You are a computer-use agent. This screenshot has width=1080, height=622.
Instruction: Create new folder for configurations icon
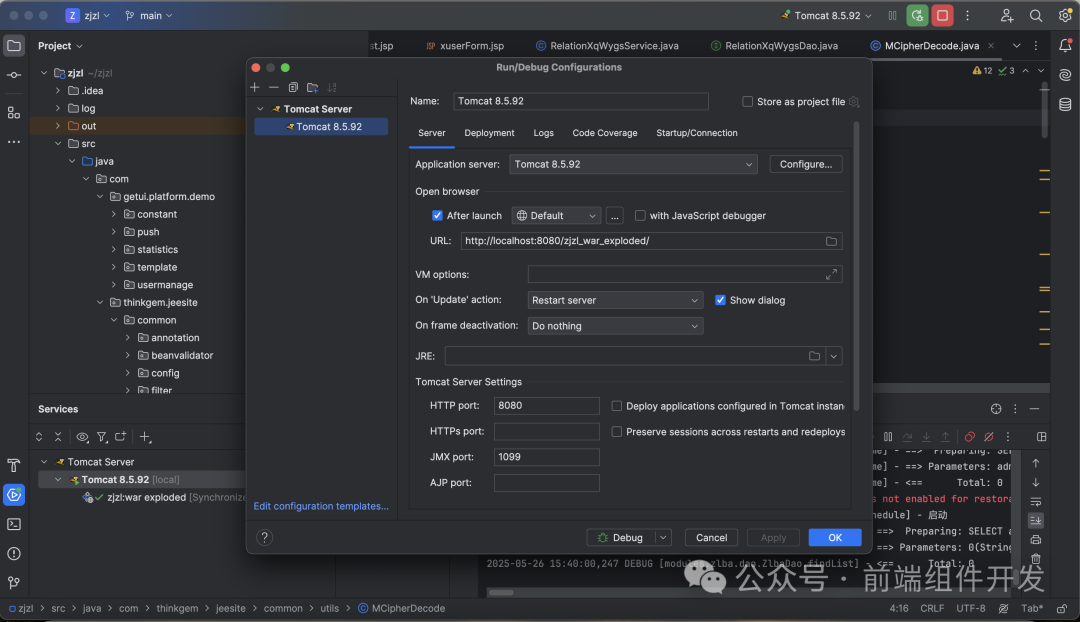(x=313, y=87)
